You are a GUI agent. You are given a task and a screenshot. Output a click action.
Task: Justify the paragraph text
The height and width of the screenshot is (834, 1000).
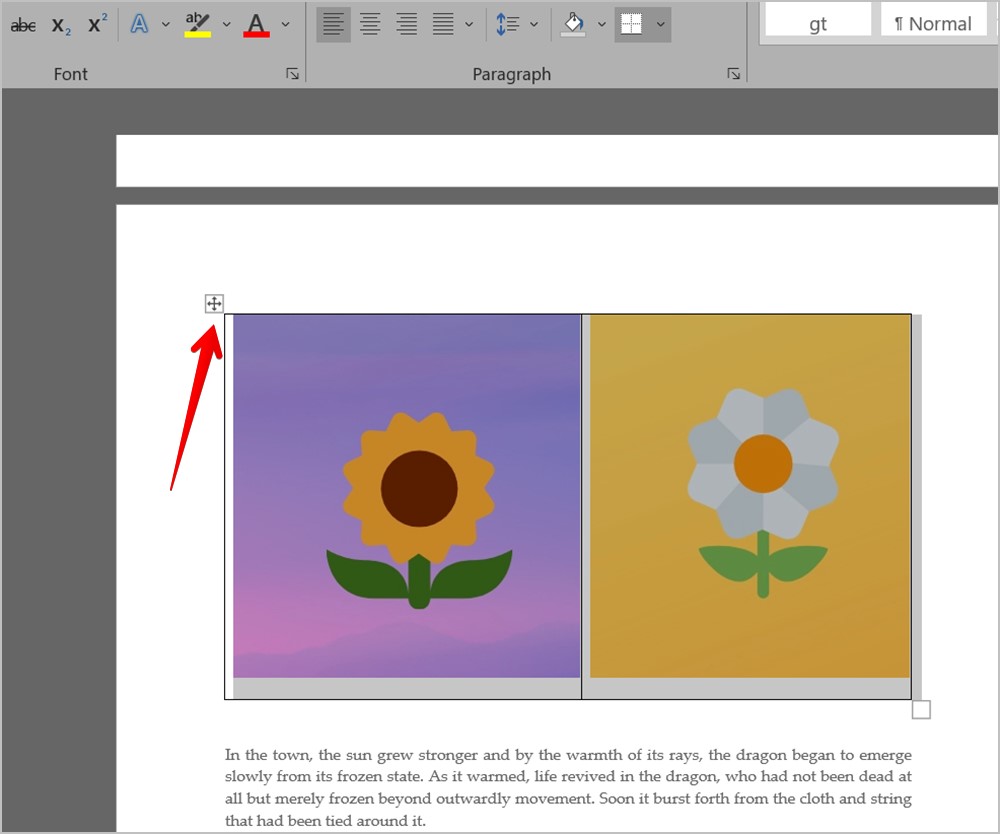pos(443,24)
